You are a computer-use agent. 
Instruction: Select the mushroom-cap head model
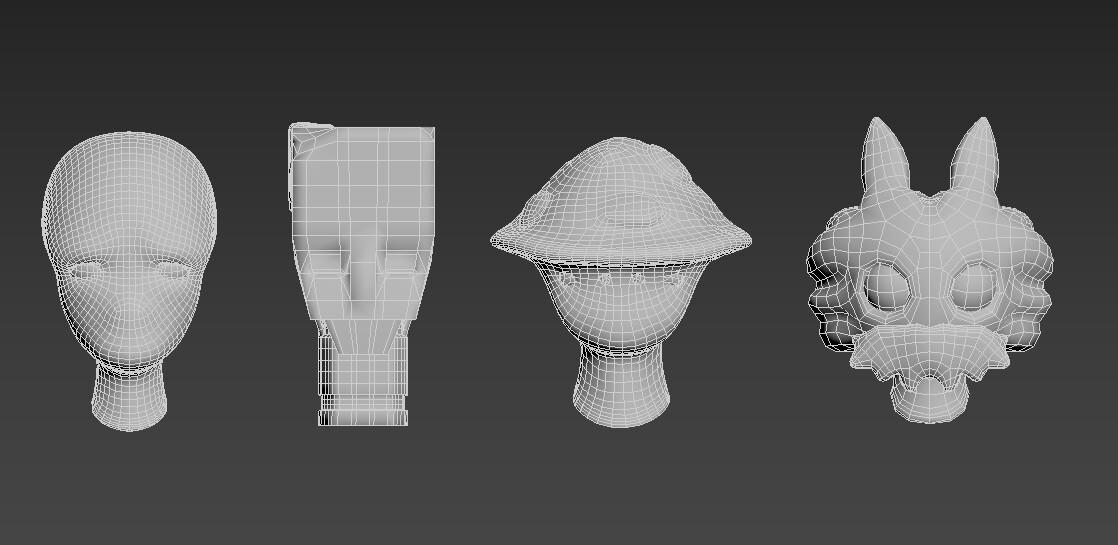point(620,282)
